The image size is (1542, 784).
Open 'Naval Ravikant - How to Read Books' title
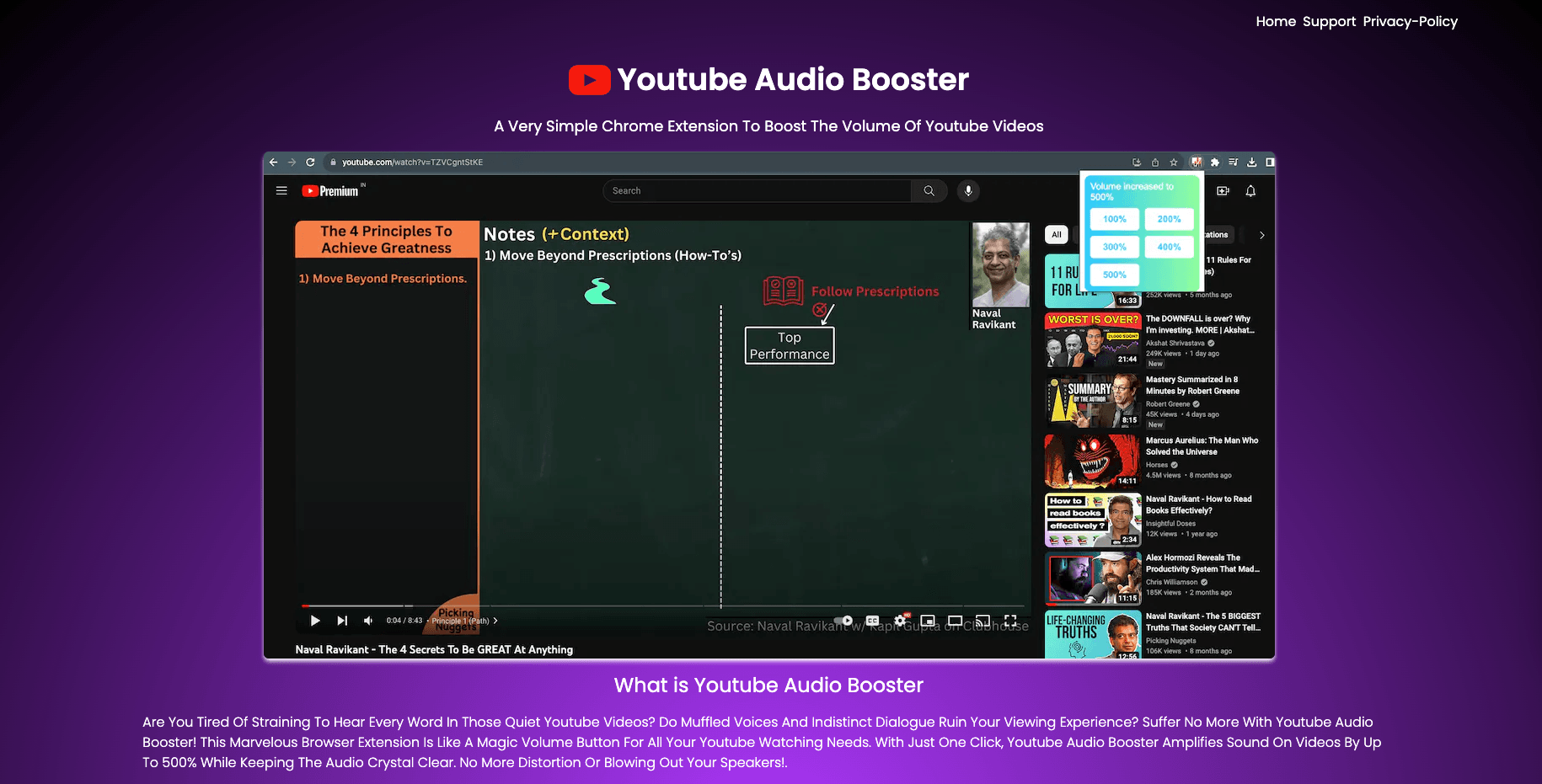click(x=1198, y=504)
